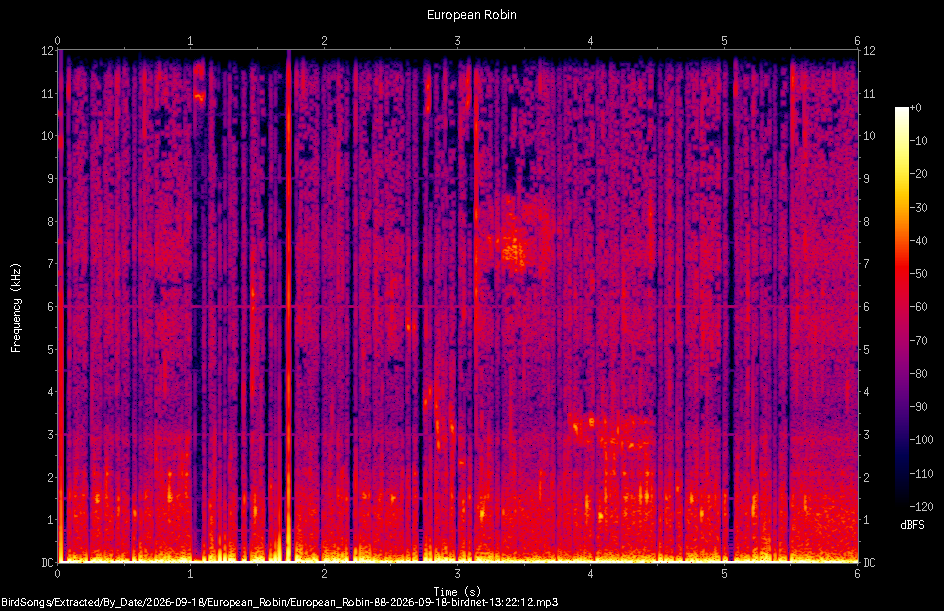
Task: Click the 9 kHz label on right axis
Action: (866, 179)
